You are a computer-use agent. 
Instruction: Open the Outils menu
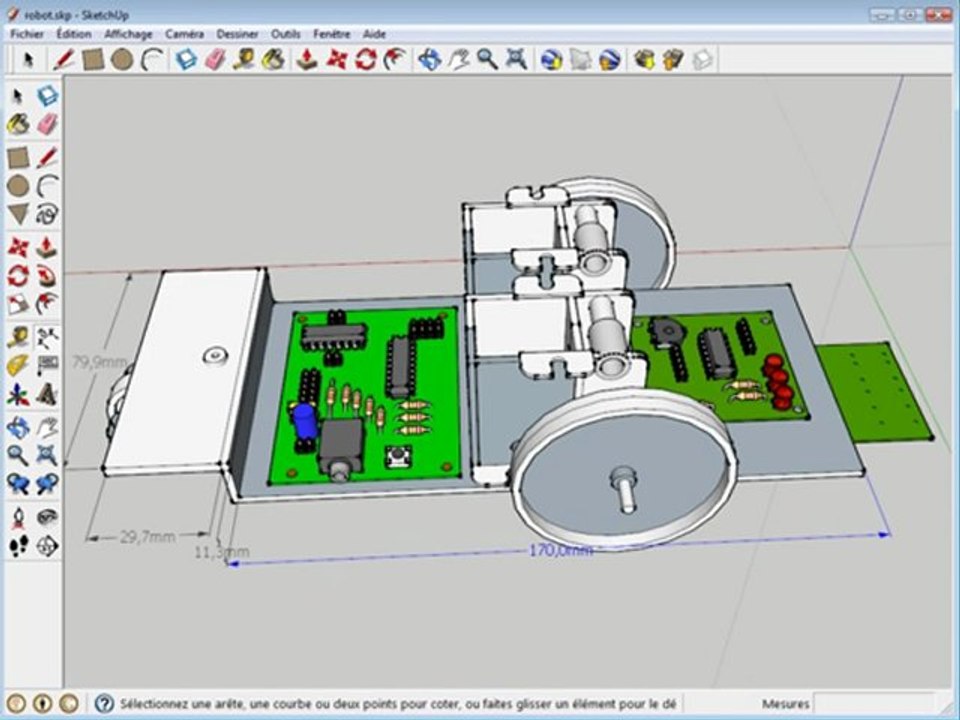coord(285,34)
